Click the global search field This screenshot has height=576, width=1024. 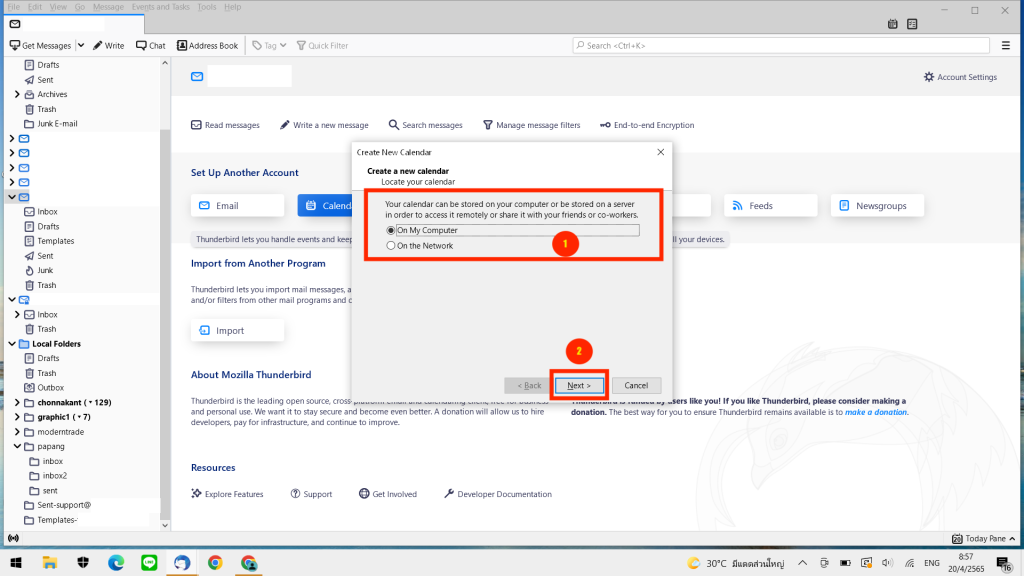click(x=780, y=45)
